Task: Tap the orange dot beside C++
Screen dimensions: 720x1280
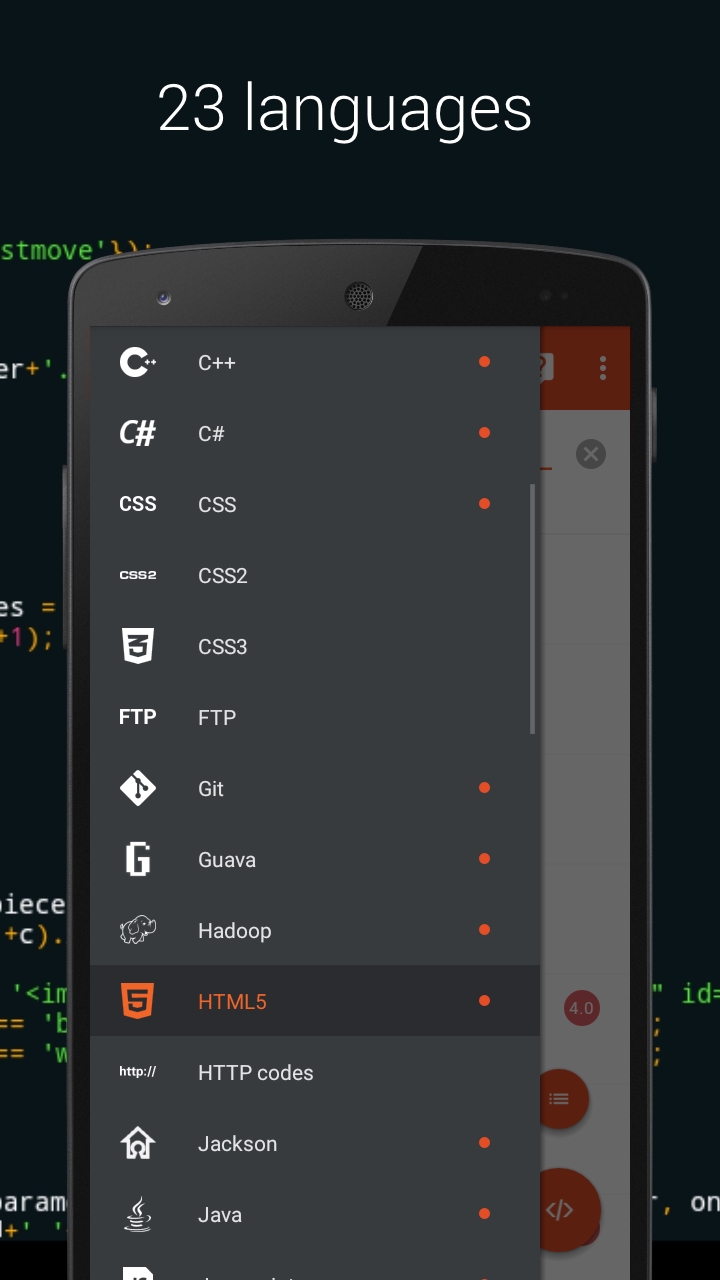Action: [484, 362]
